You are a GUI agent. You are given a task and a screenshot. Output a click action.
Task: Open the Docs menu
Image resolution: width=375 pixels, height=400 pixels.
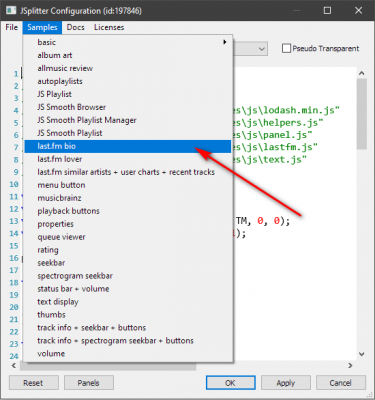click(x=76, y=27)
